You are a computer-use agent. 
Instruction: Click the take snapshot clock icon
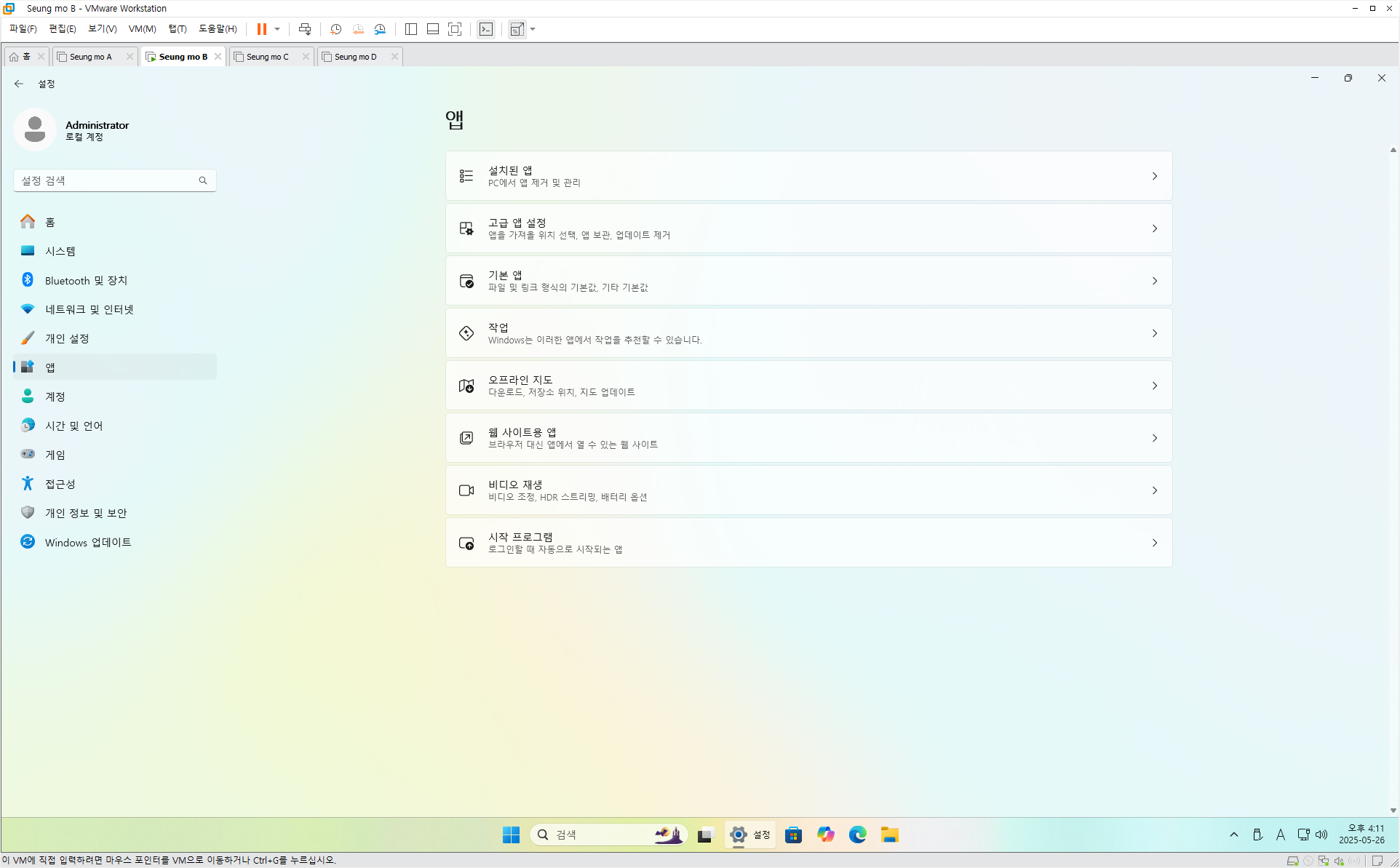click(335, 29)
